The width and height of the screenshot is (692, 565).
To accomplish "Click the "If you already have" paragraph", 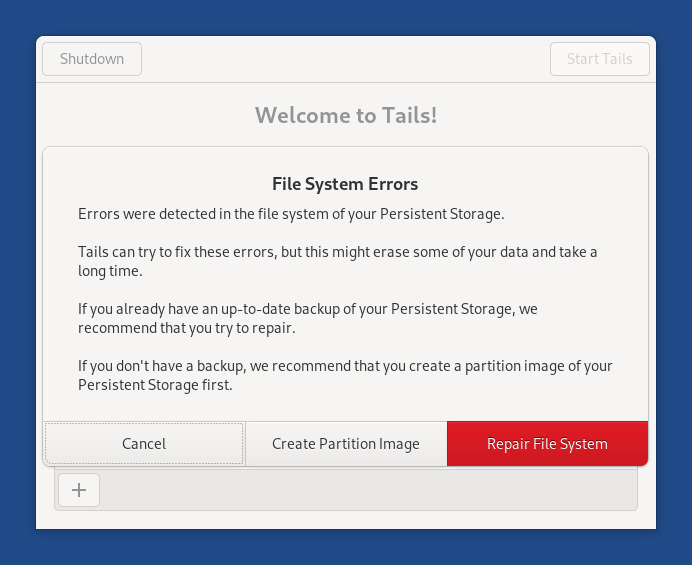I will pyautogui.click(x=307, y=309).
